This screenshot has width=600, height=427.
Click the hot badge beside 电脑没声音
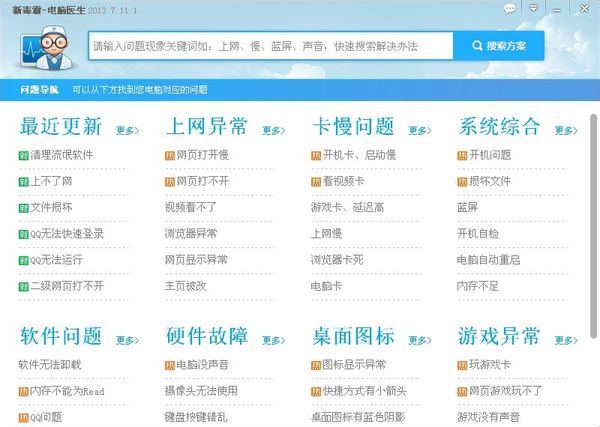[x=170, y=365]
